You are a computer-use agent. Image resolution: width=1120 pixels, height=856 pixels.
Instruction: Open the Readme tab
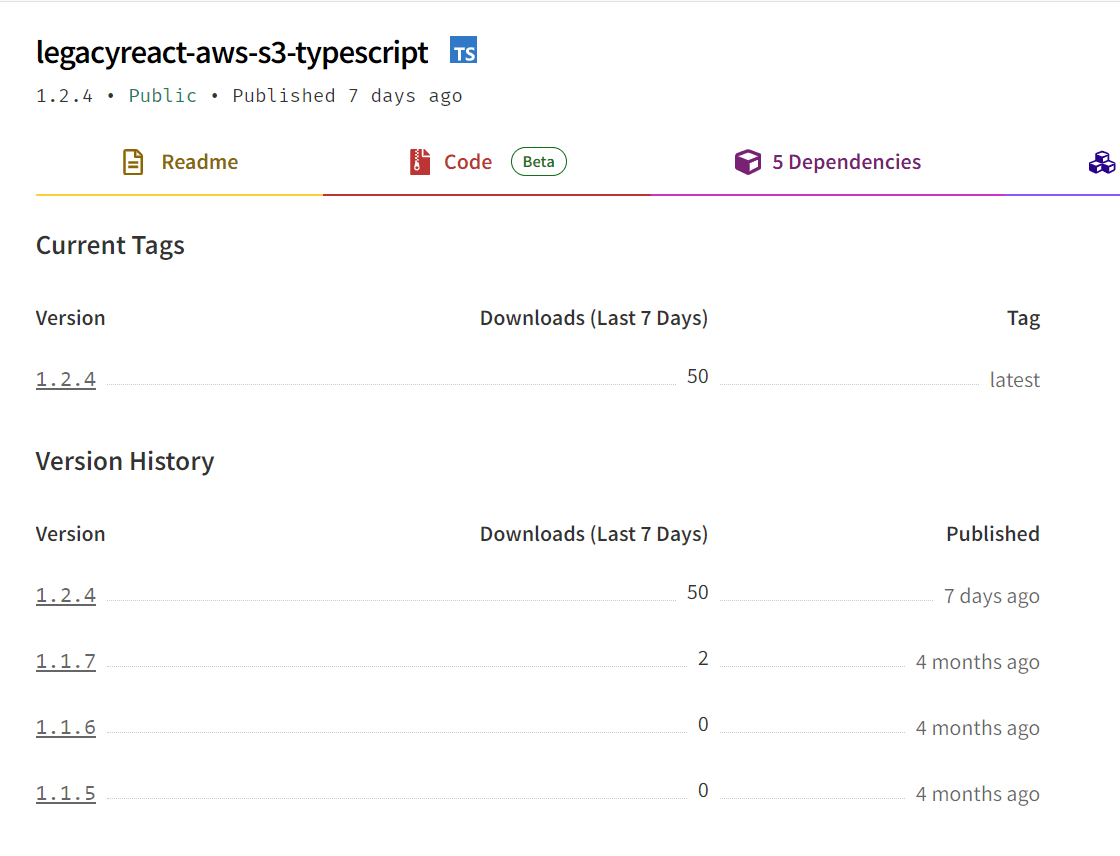[x=179, y=163]
